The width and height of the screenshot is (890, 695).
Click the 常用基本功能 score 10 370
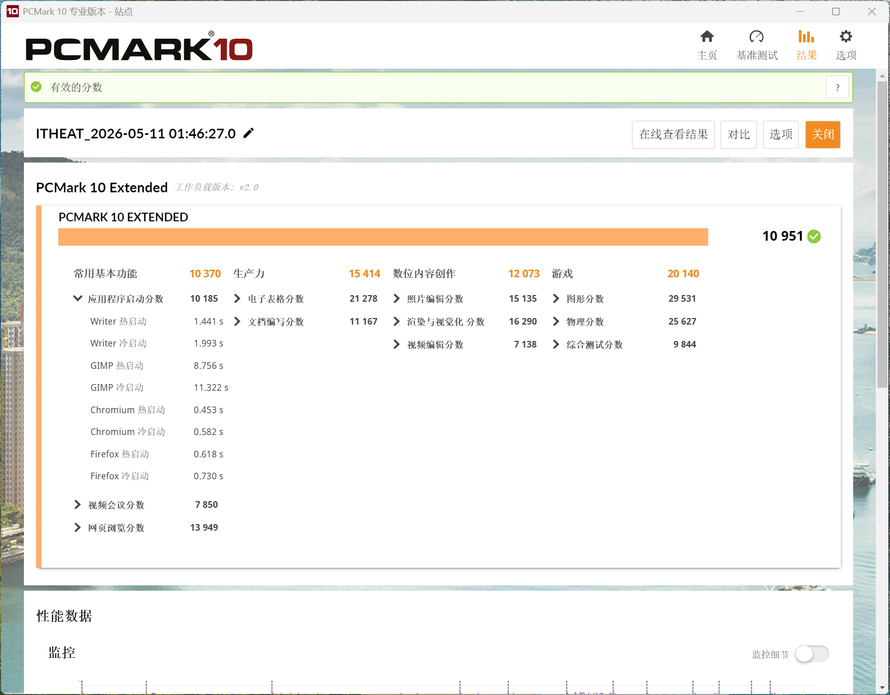(x=205, y=274)
